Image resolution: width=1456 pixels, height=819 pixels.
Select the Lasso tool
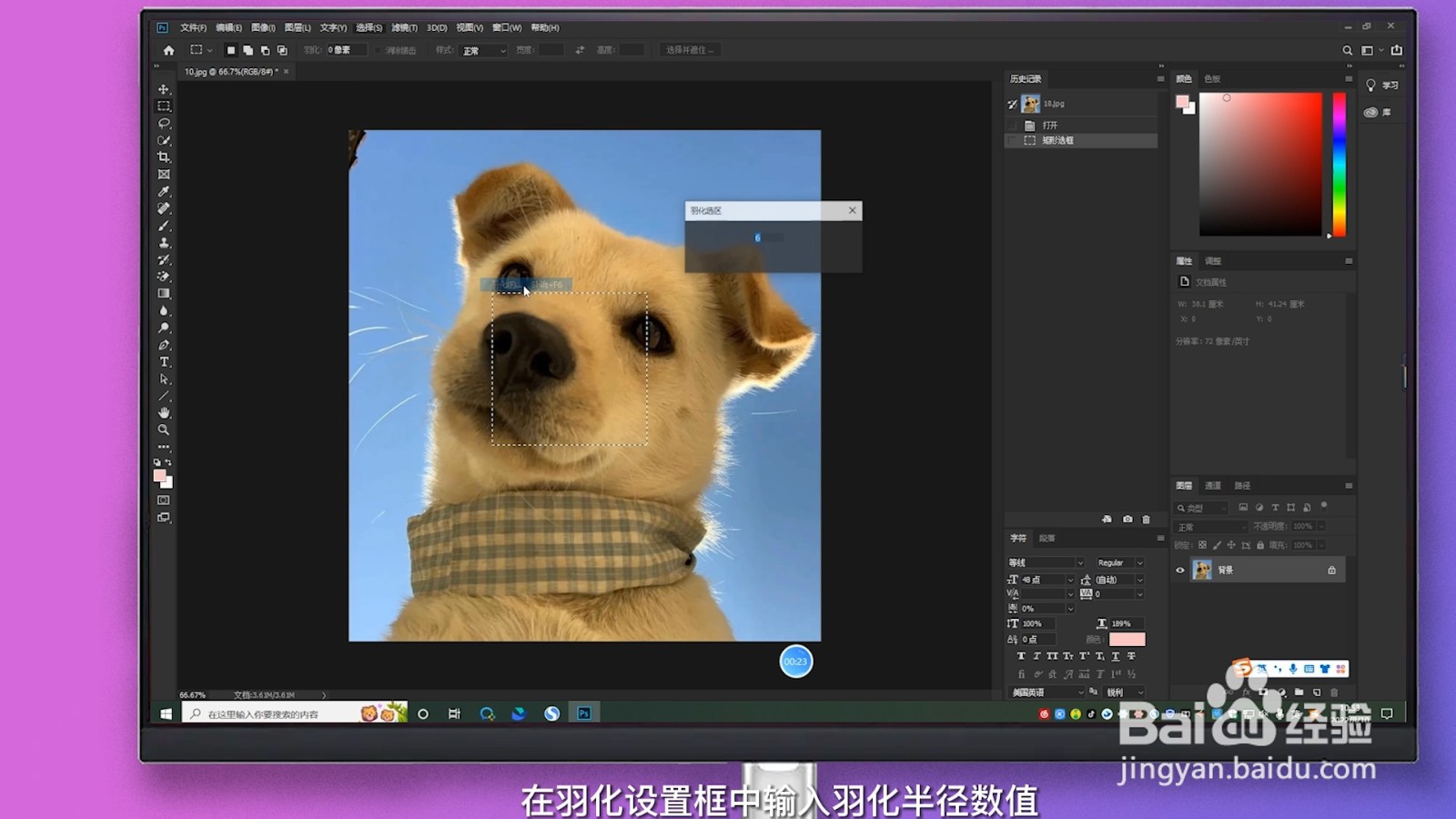[164, 123]
